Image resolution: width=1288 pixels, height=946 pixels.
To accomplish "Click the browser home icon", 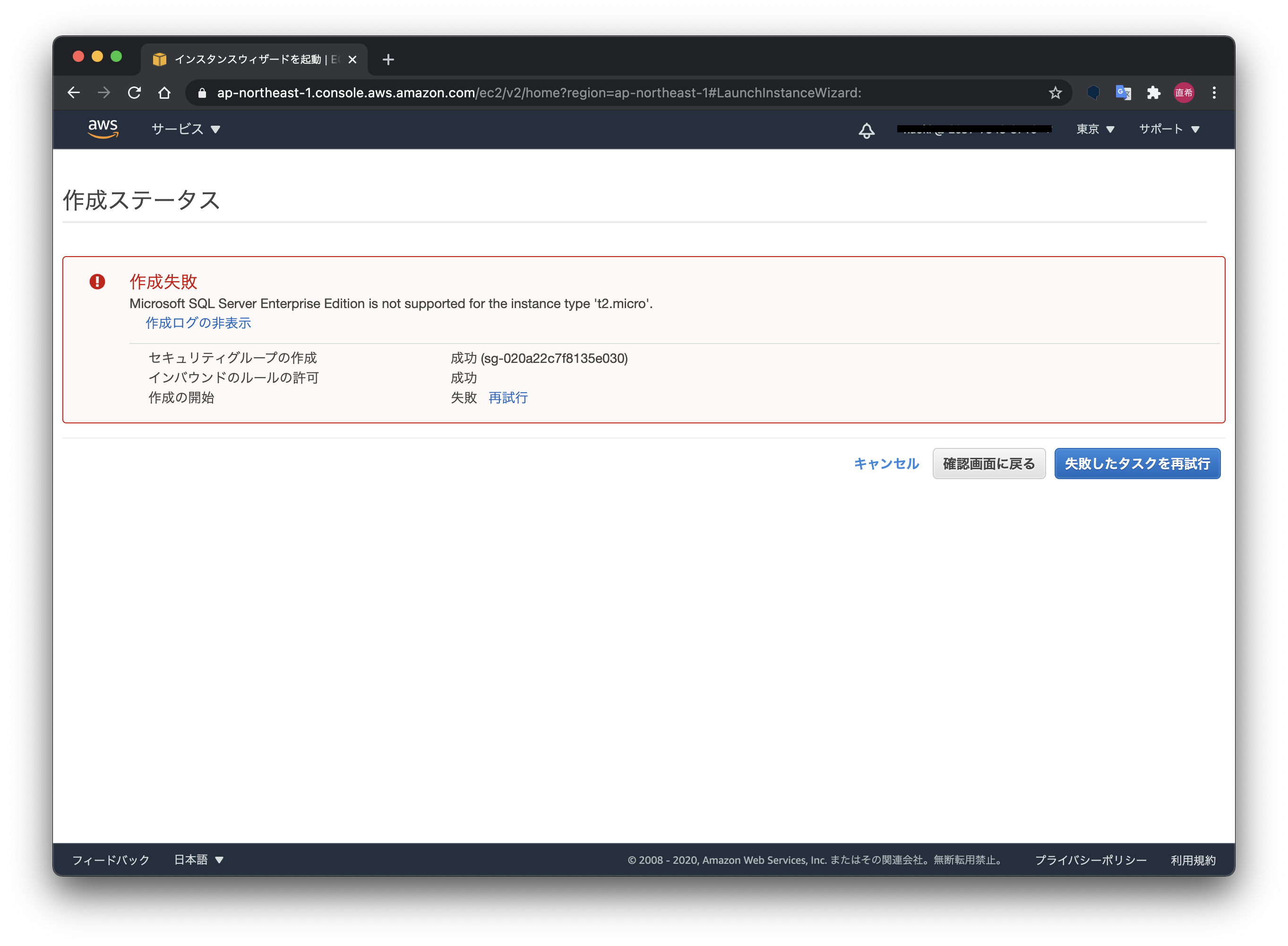I will 164,93.
